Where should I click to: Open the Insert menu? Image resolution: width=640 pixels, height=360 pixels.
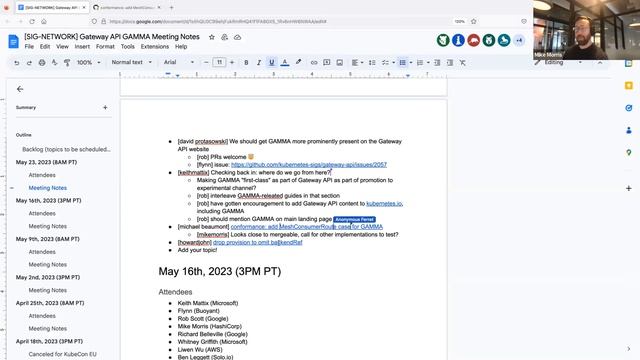(82, 47)
